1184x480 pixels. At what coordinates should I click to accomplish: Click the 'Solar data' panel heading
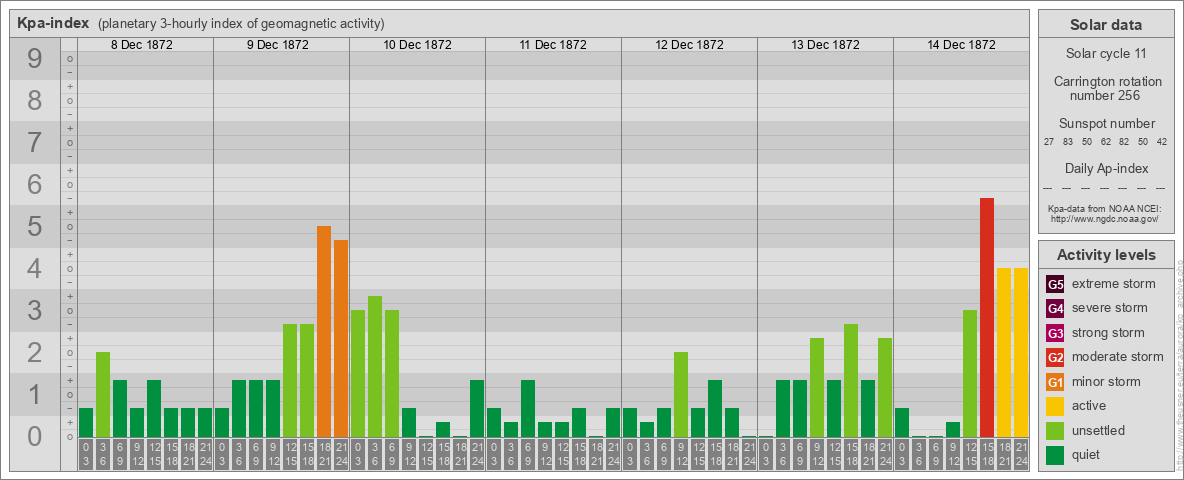1106,25
